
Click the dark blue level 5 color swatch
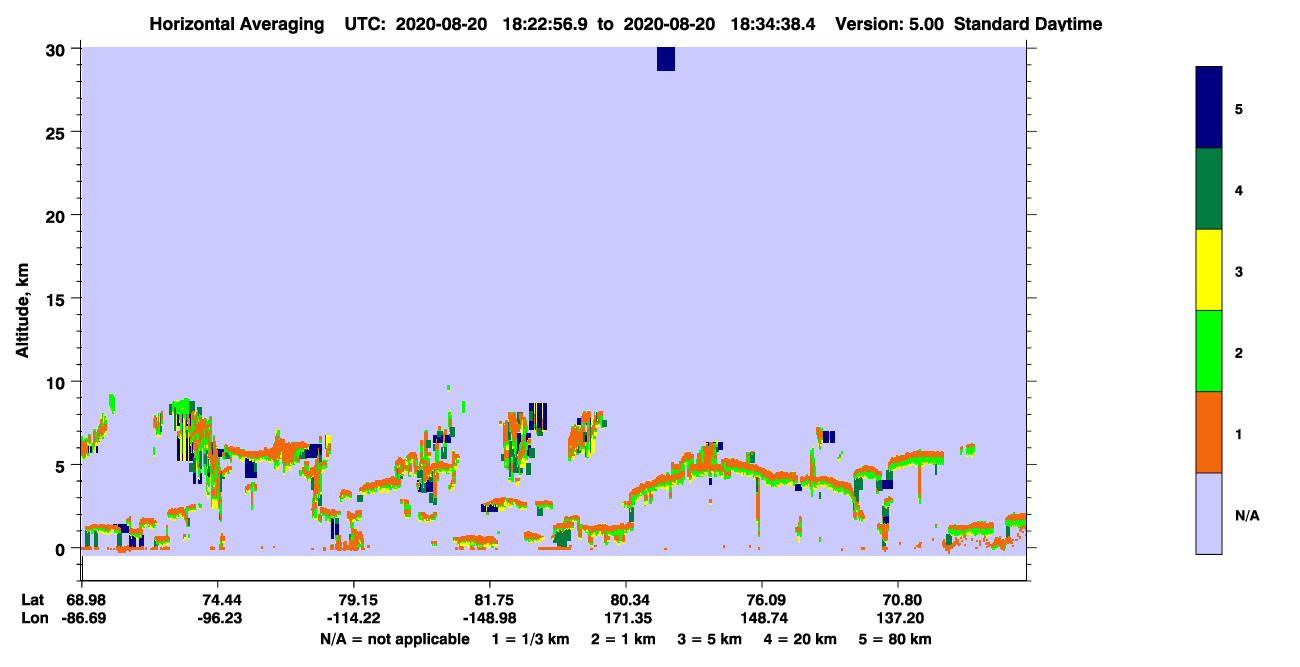click(x=1209, y=108)
